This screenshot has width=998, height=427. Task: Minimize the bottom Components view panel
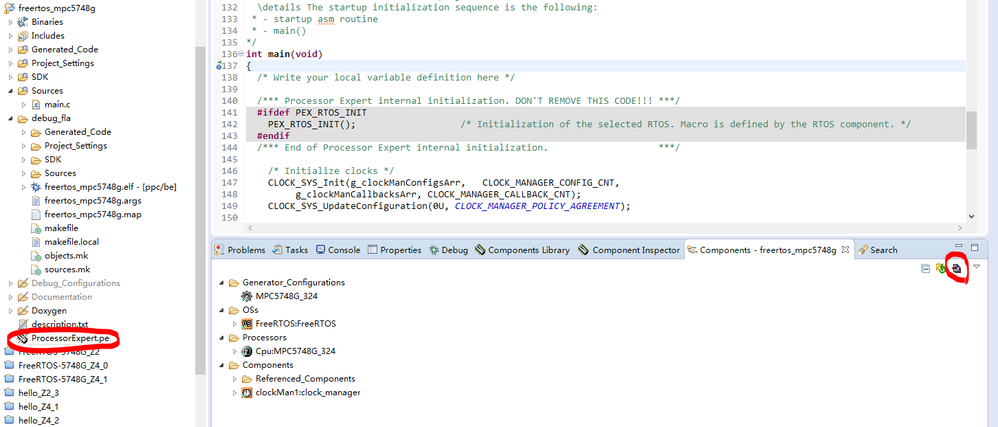click(x=959, y=246)
